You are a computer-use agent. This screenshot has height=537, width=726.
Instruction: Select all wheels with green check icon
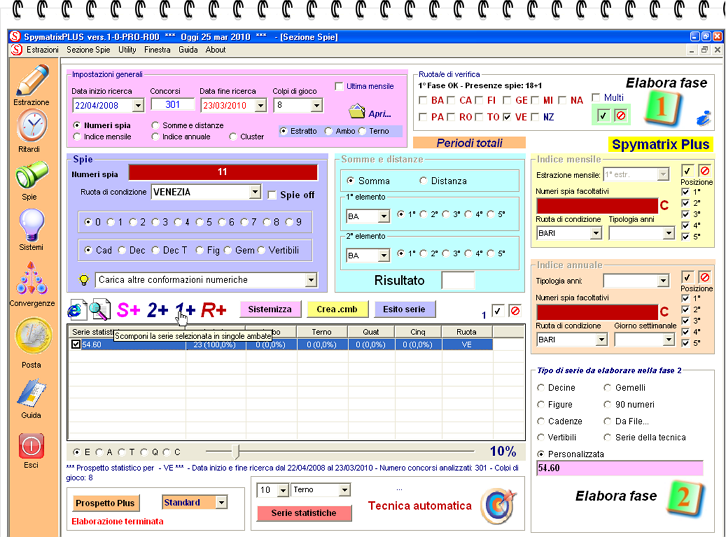[602, 115]
